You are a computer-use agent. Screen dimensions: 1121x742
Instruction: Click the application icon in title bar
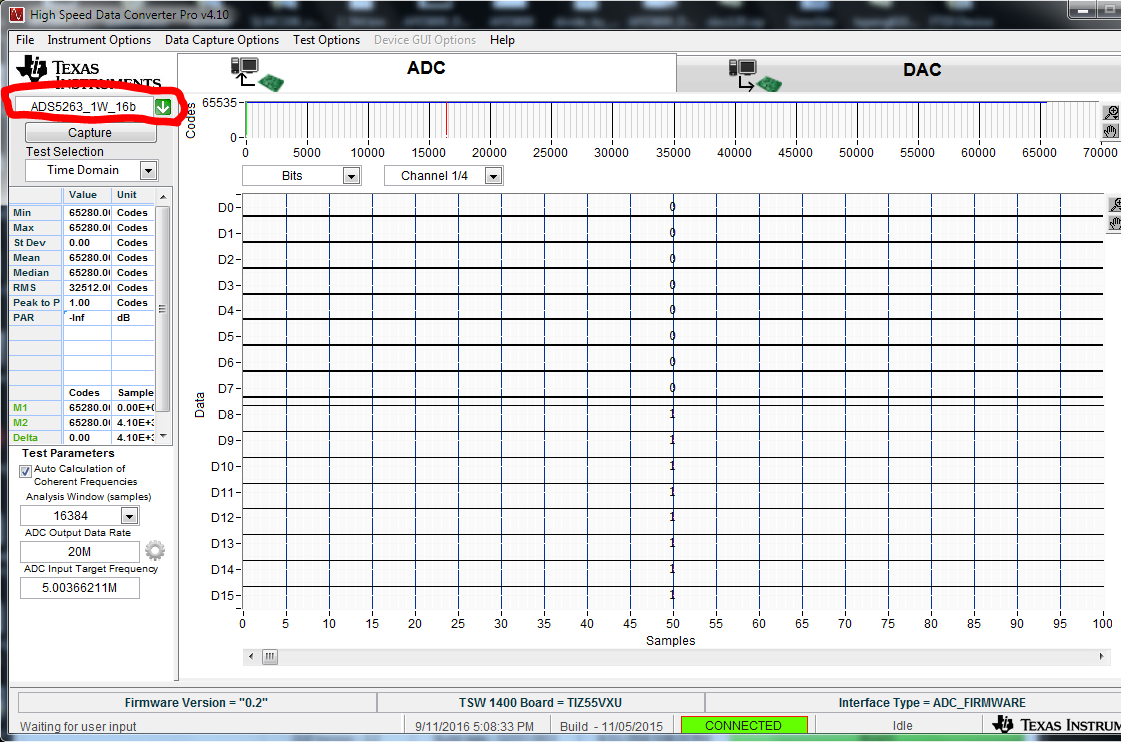(16, 14)
